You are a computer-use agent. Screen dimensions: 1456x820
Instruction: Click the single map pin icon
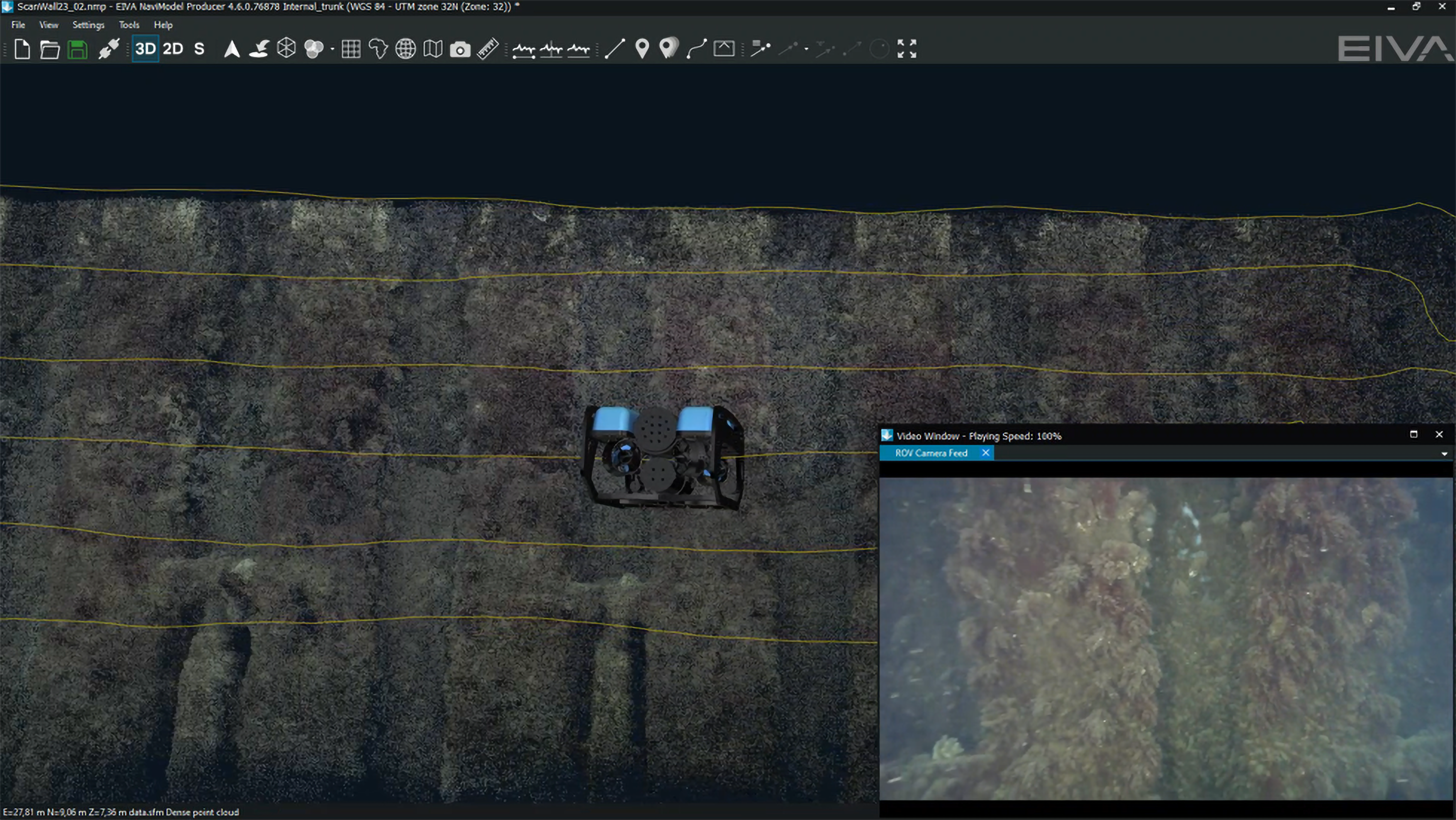point(642,49)
